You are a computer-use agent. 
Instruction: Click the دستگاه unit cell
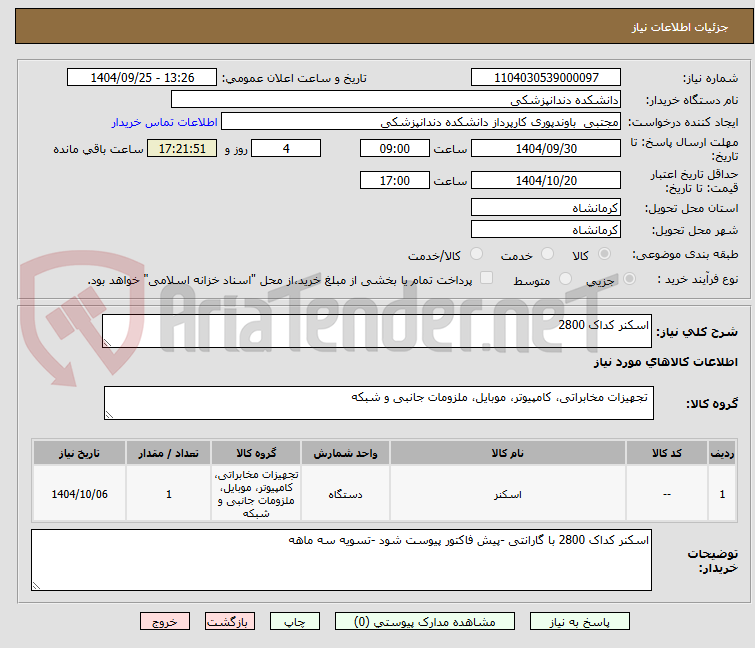345,494
